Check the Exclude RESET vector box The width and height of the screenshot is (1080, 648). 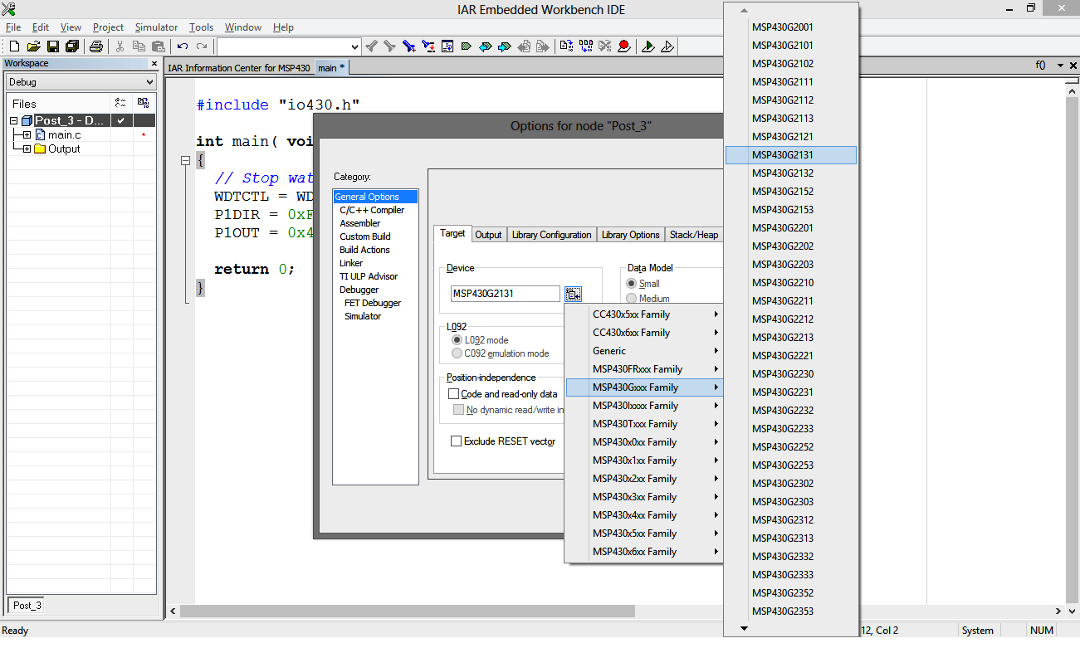[x=456, y=441]
